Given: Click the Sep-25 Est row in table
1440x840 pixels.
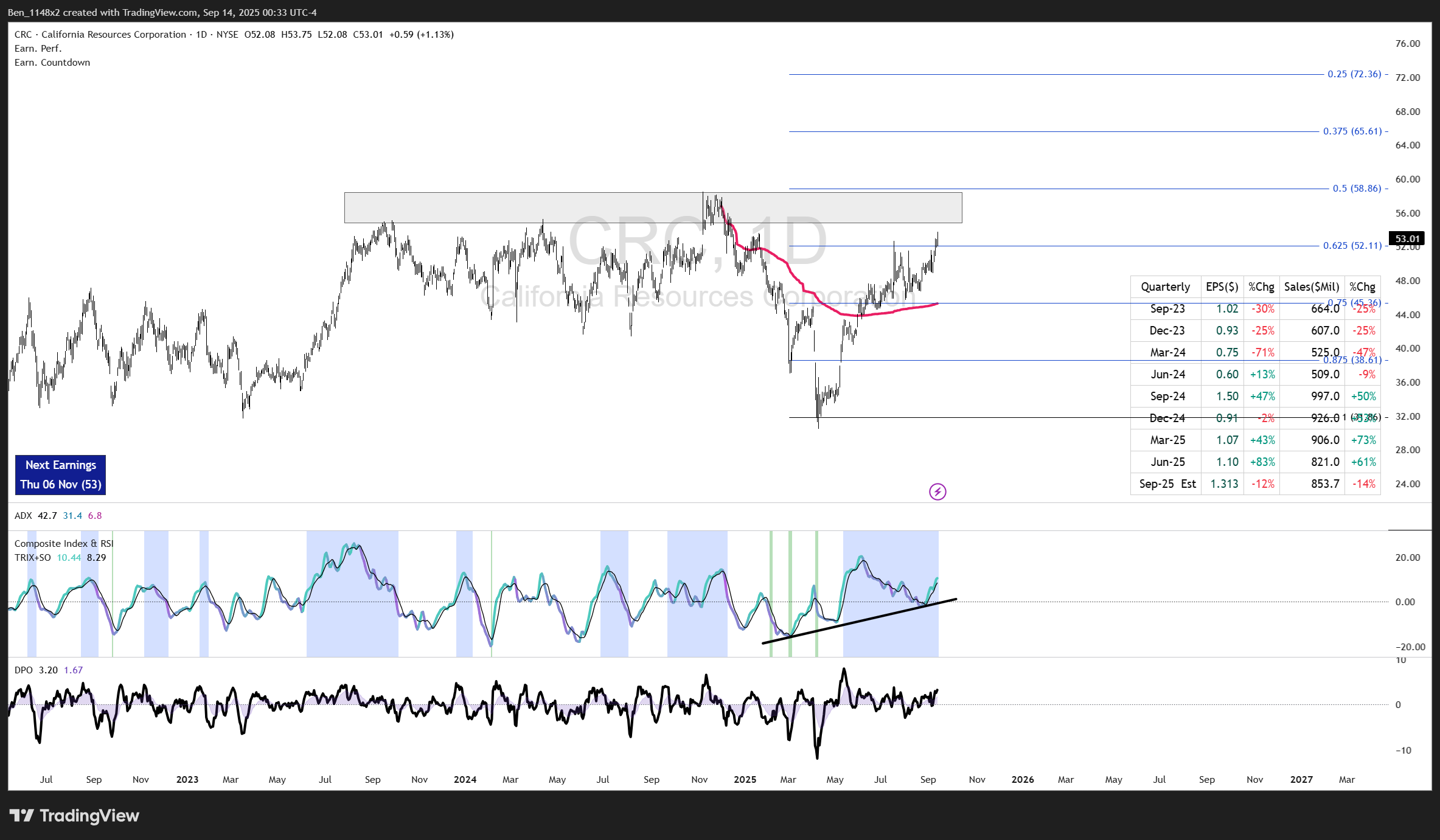Looking at the screenshot, I should 1167,484.
